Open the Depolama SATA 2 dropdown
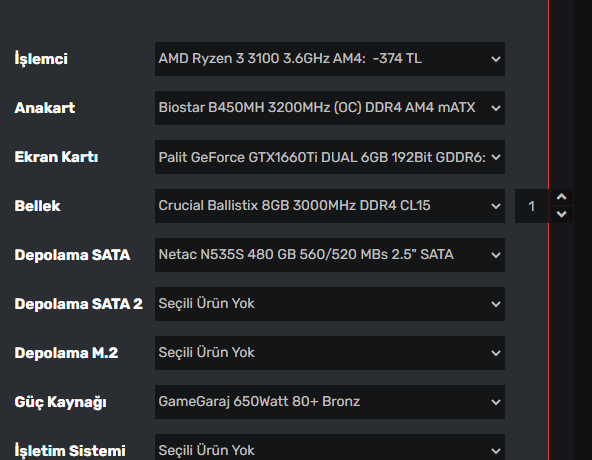 [x=330, y=304]
